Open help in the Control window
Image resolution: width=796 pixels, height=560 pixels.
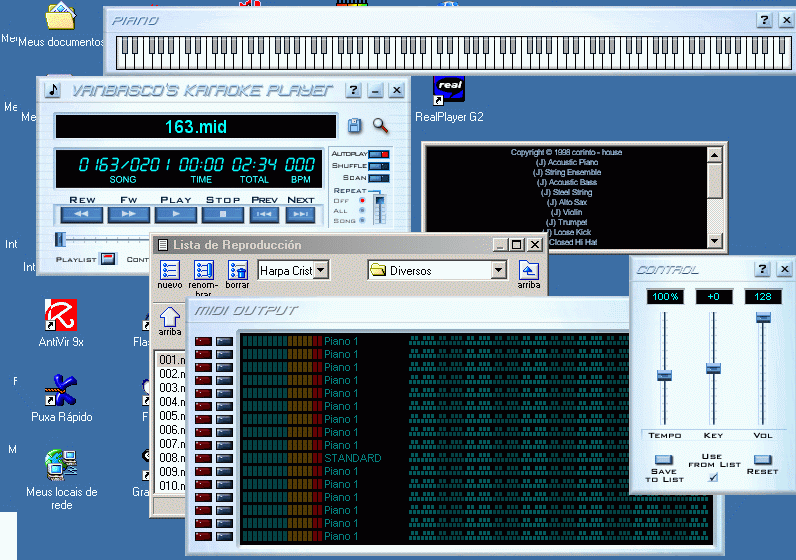[x=762, y=269]
